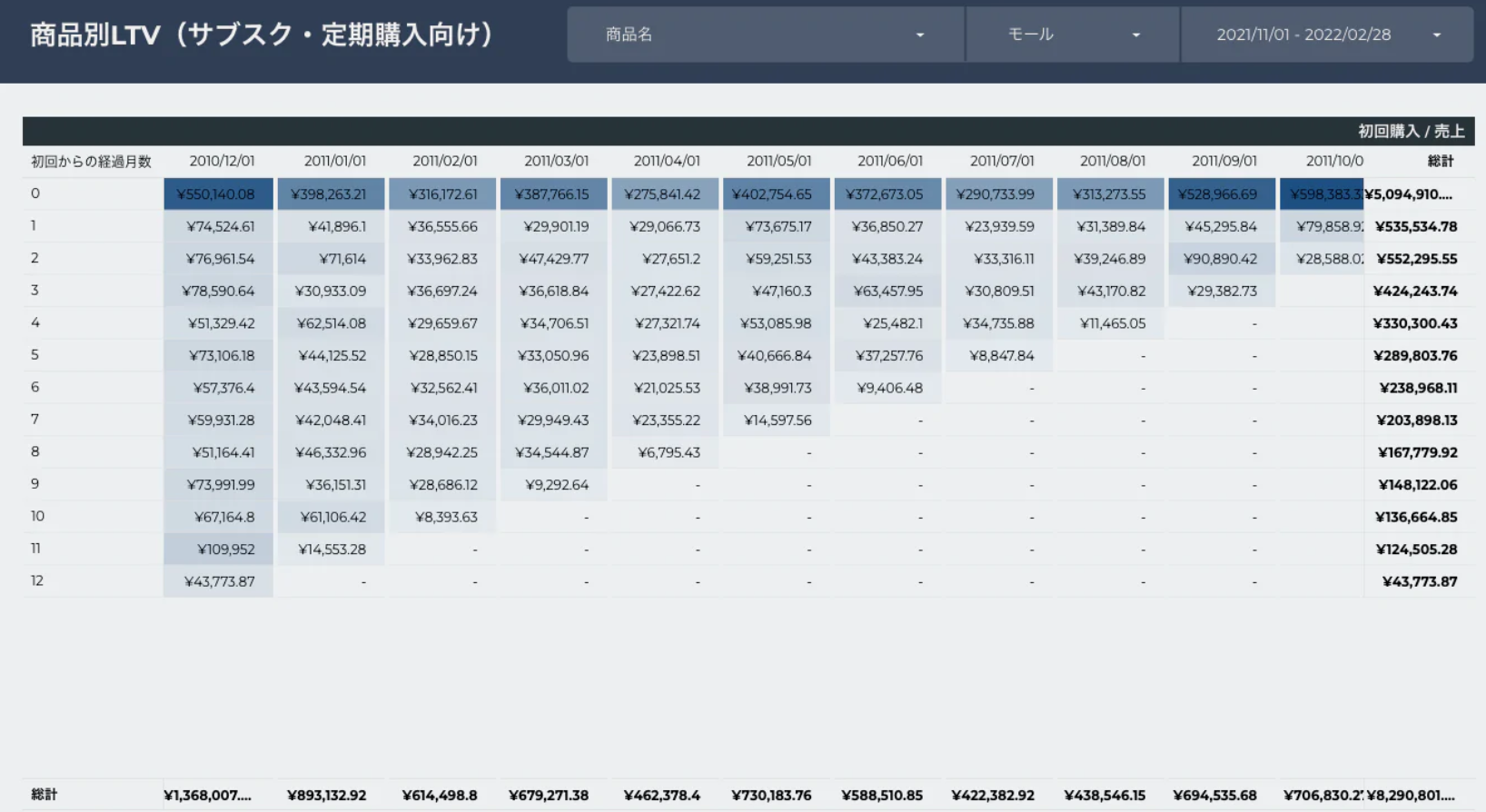The height and width of the screenshot is (812, 1486).
Task: Open the モール dropdown filter
Action: point(1073,35)
